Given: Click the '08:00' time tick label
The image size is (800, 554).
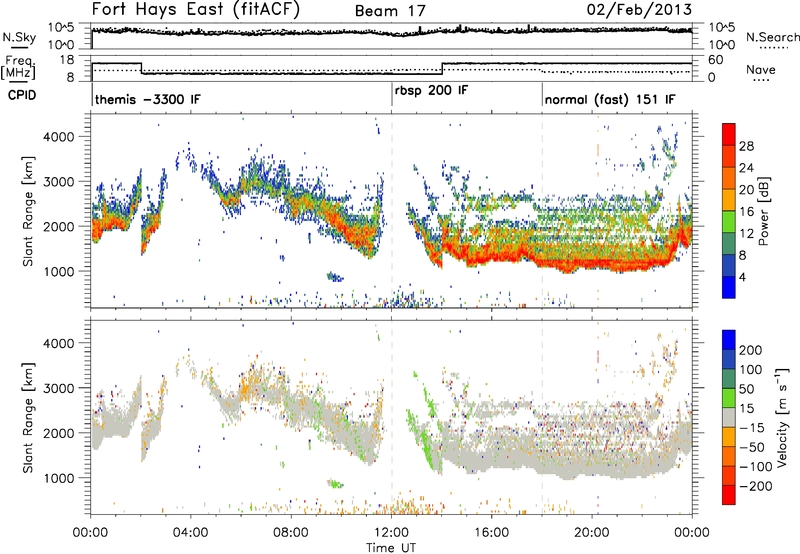Looking at the screenshot, I should [x=291, y=533].
